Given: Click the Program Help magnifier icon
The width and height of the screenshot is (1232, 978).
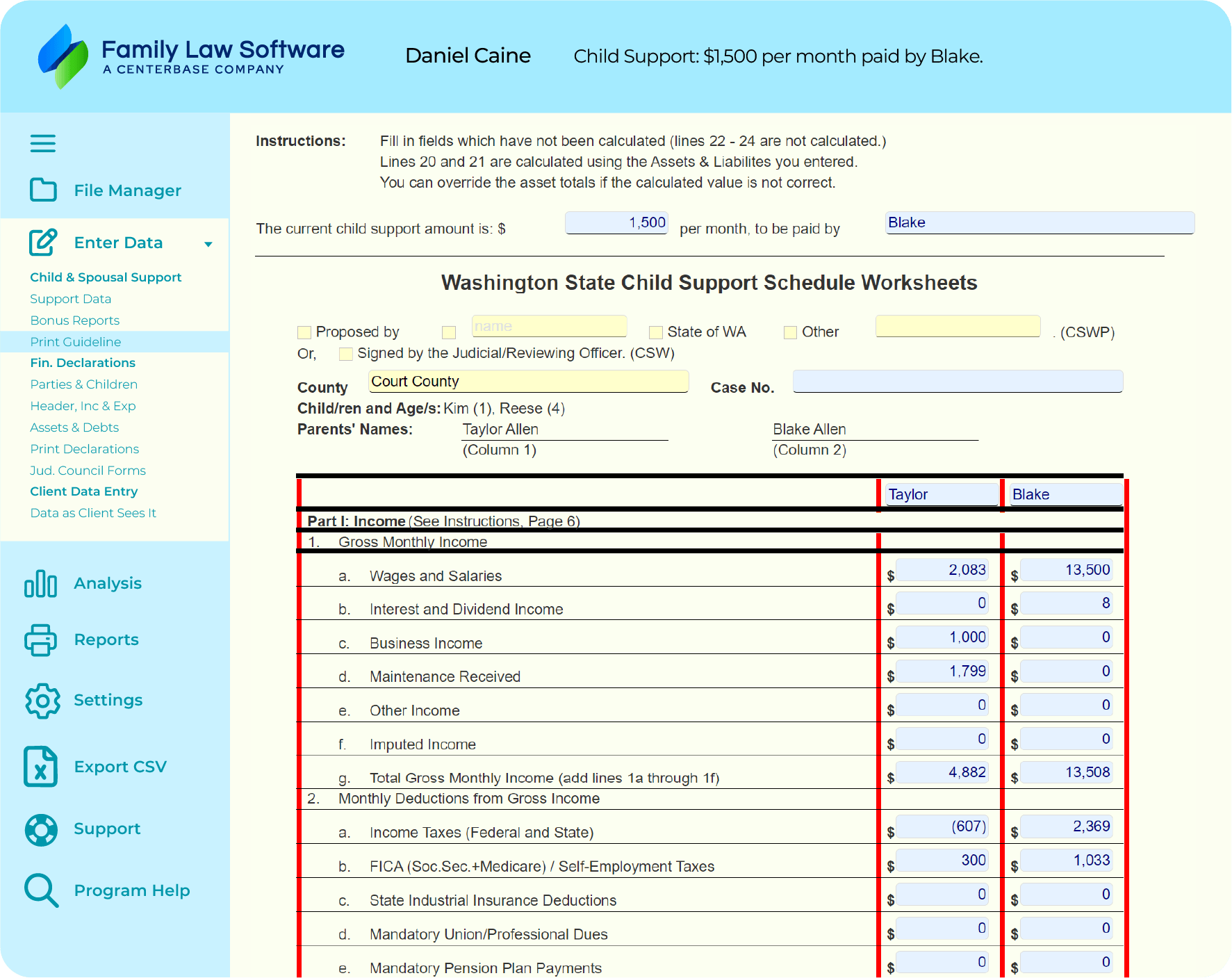Looking at the screenshot, I should tap(41, 890).
